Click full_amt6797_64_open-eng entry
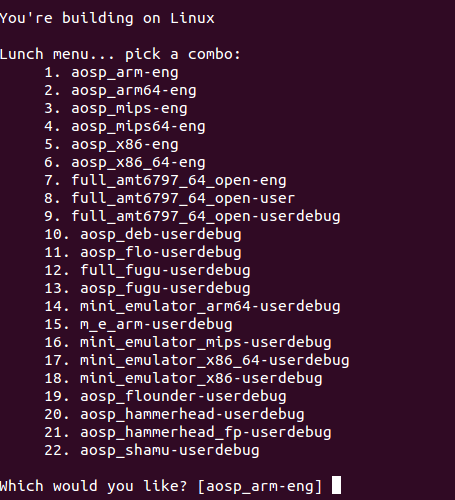This screenshot has width=455, height=500. (179, 181)
